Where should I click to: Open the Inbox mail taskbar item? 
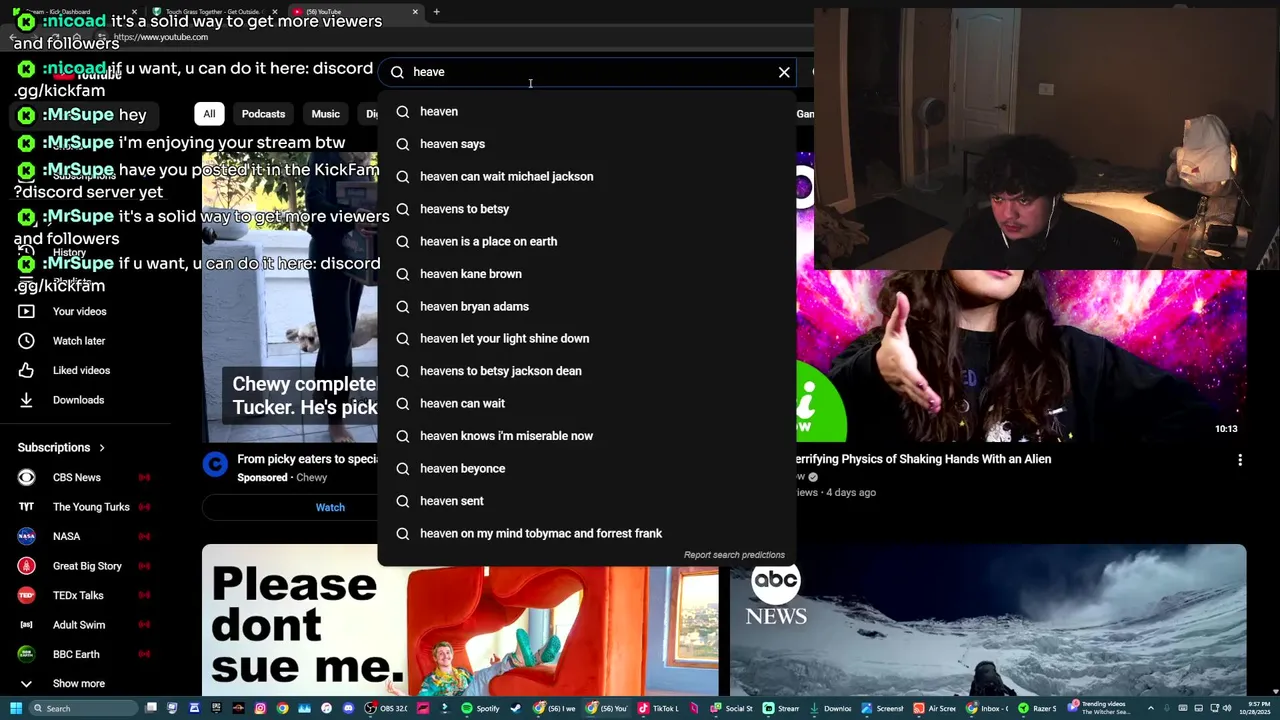click(x=986, y=708)
